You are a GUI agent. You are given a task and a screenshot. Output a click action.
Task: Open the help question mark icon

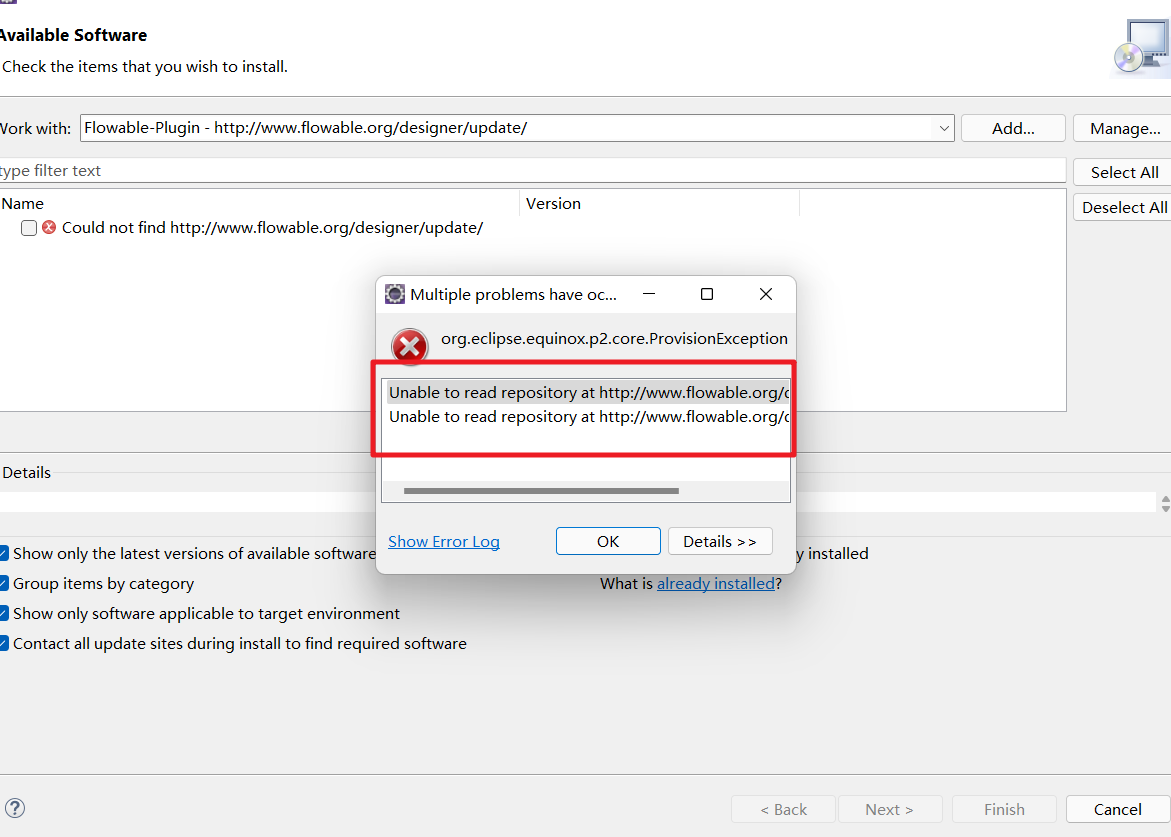pos(15,808)
